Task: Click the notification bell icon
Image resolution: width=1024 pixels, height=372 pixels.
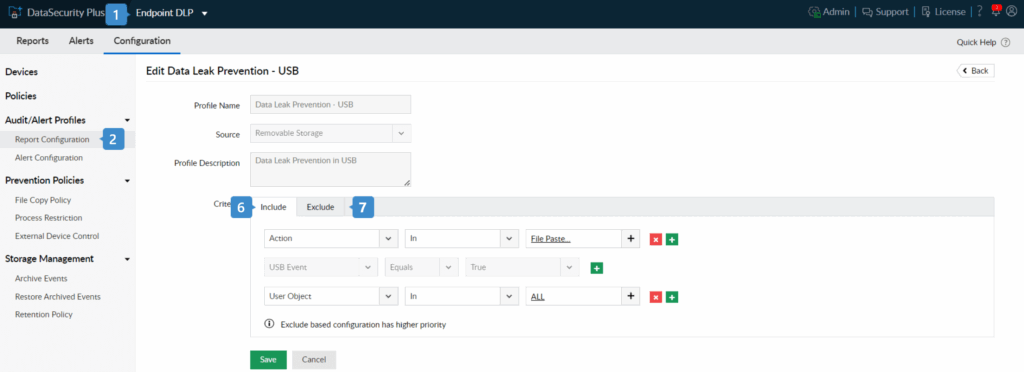Action: [996, 11]
